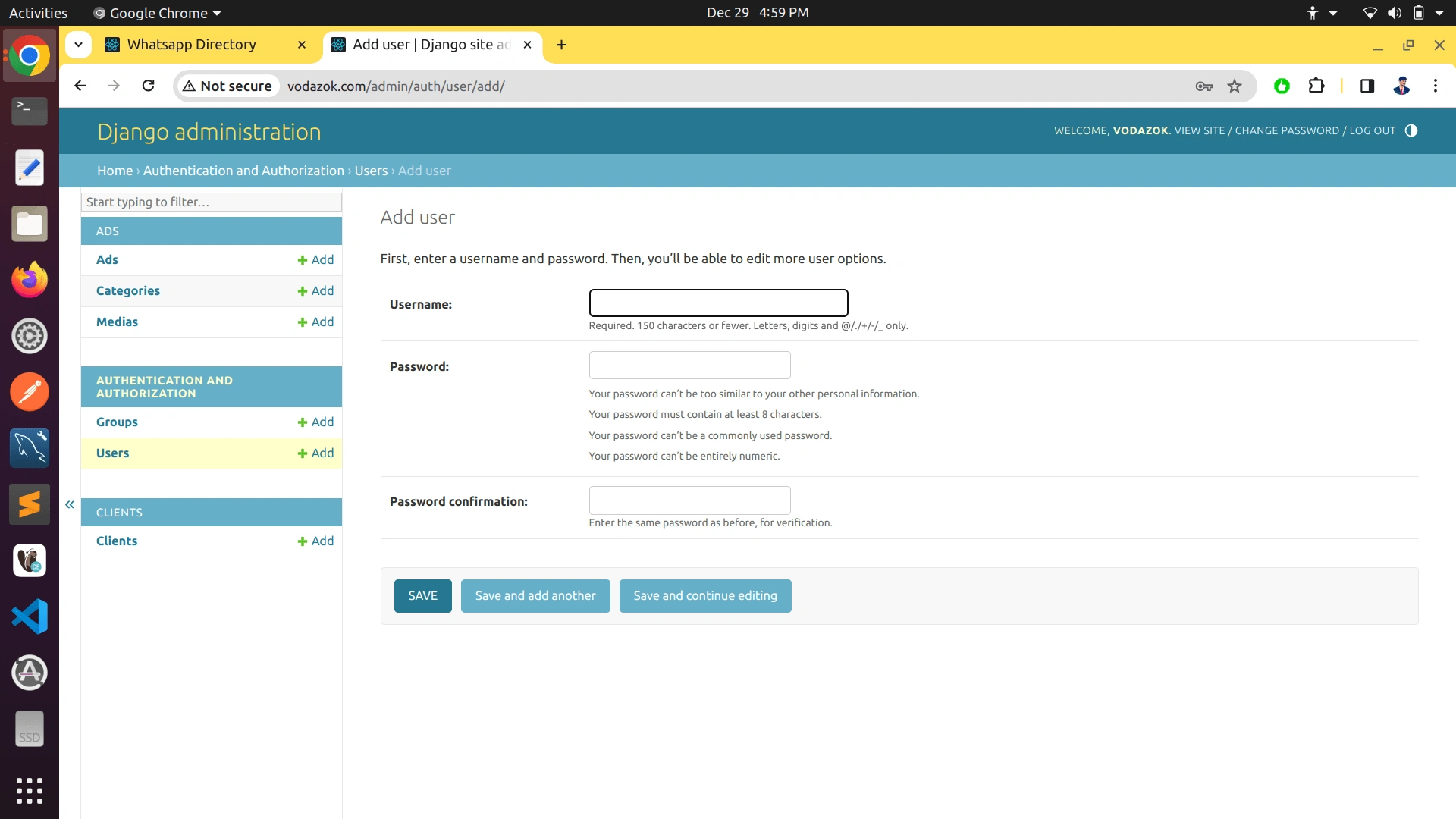Click the SAVE button to submit form

pos(422,595)
